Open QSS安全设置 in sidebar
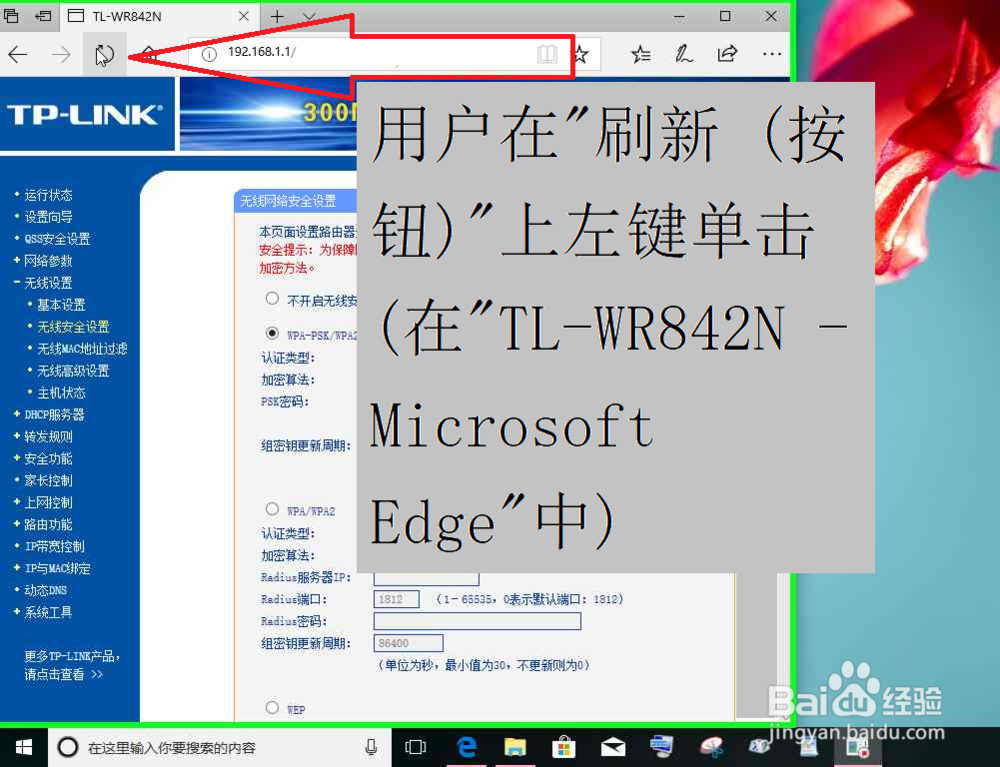Image resolution: width=1000 pixels, height=767 pixels. pyautogui.click(x=57, y=239)
